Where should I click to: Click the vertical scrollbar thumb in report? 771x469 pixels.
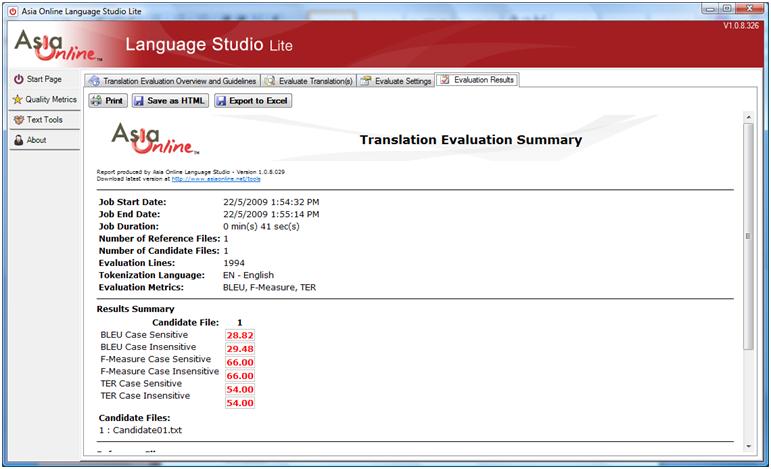click(748, 236)
